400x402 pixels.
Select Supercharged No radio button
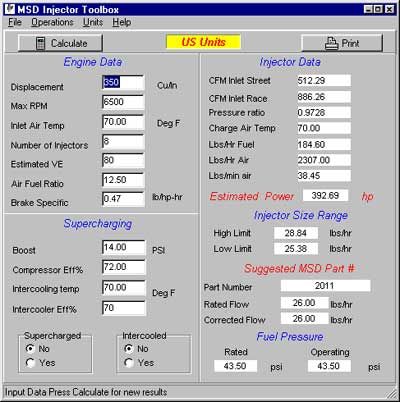point(30,349)
